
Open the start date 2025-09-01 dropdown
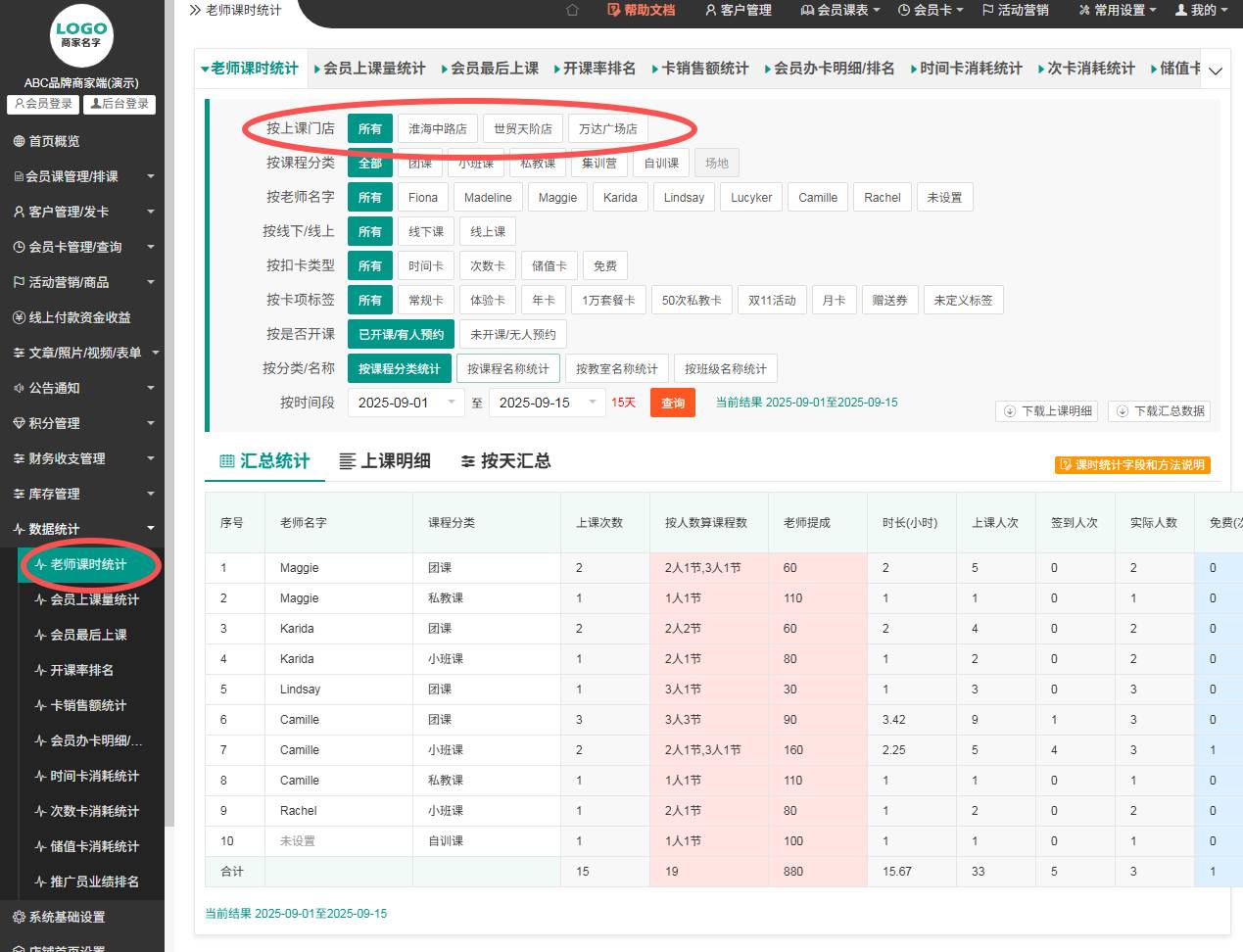coord(406,403)
